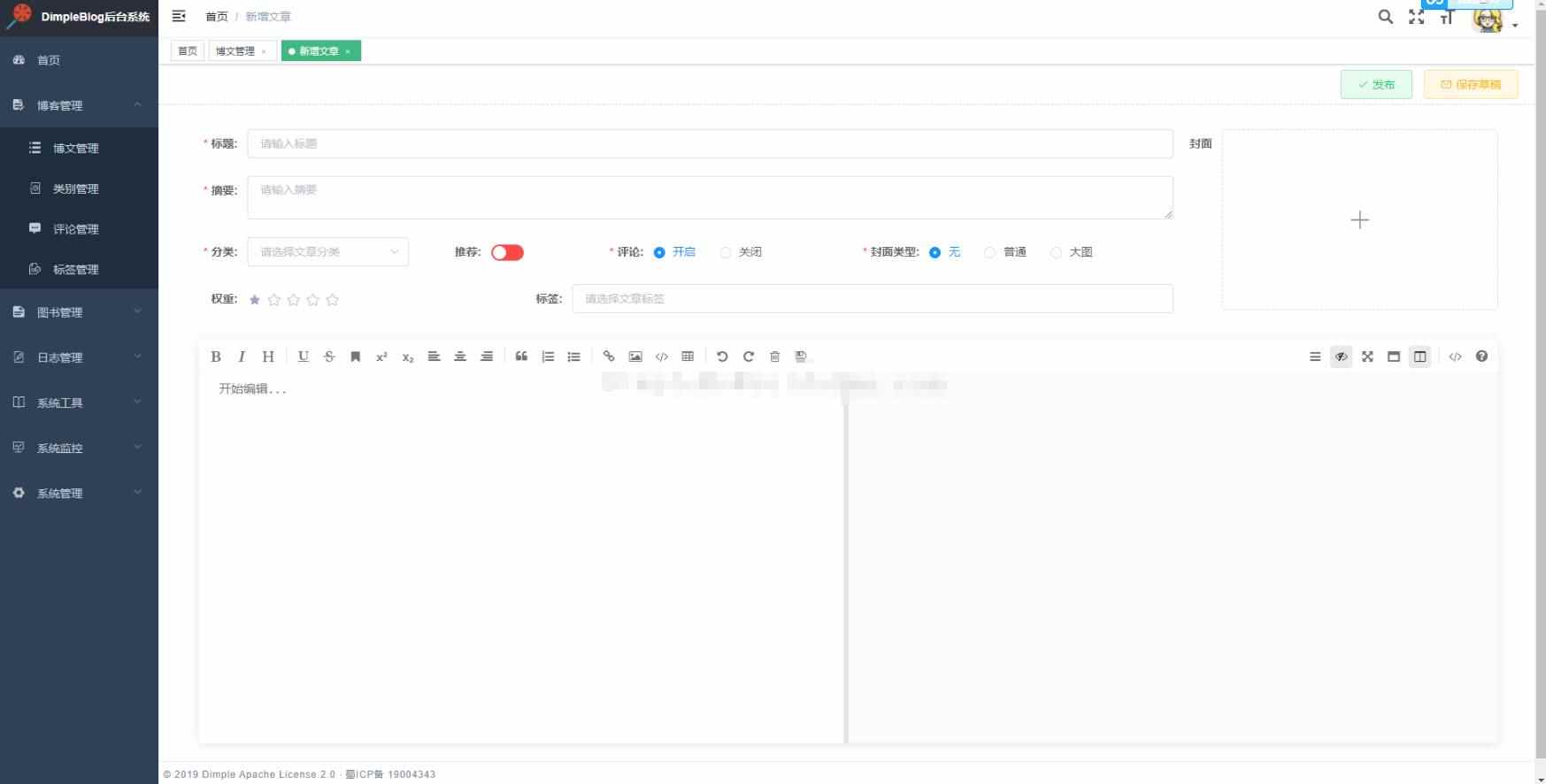
Task: Insert an image into the article
Action: coord(635,357)
